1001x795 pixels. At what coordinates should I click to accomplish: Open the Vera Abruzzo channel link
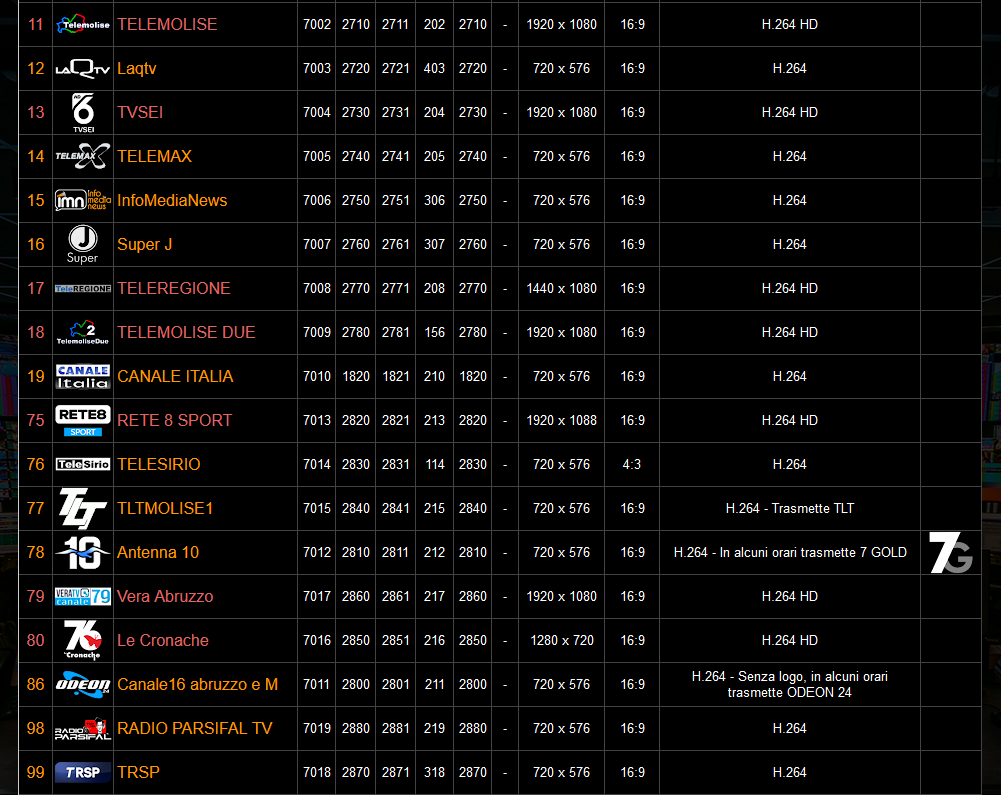(x=165, y=596)
